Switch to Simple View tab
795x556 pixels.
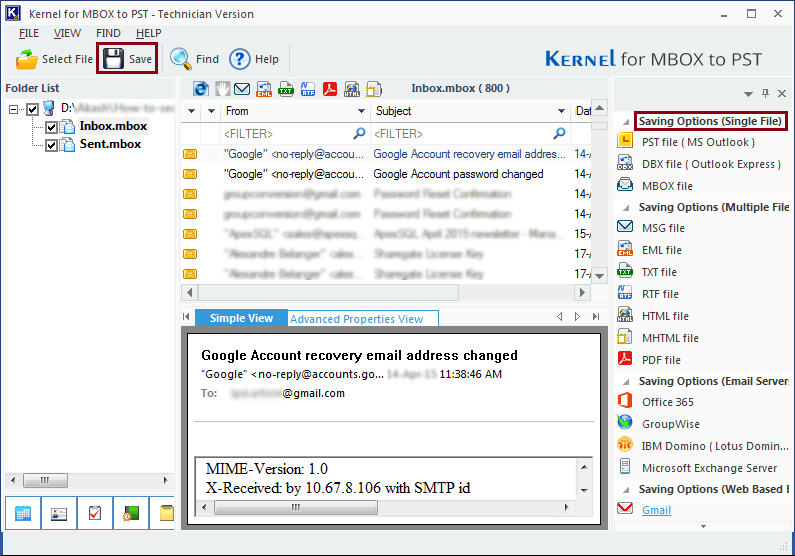[x=241, y=318]
